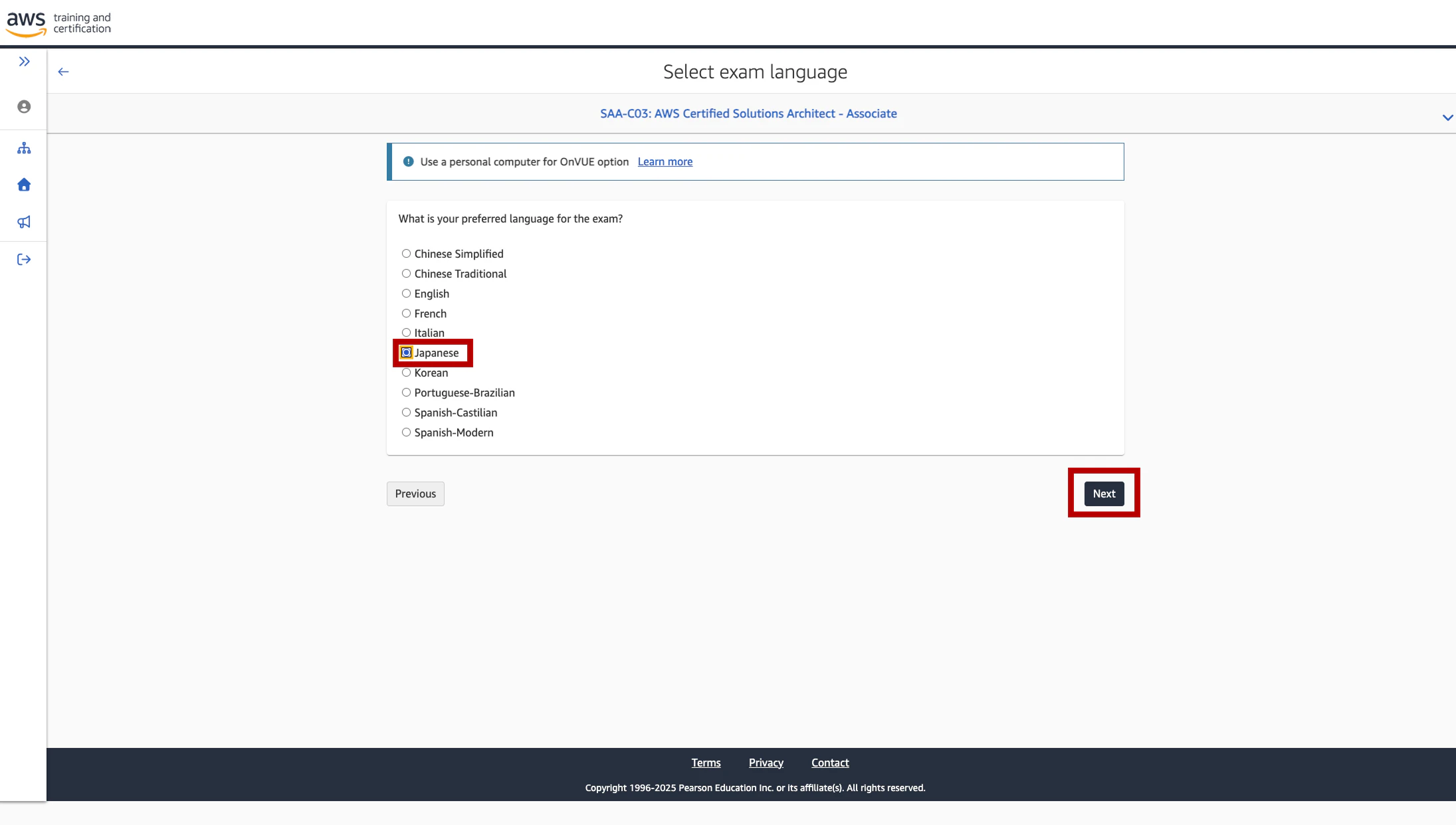Choose French as exam language
The width and height of the screenshot is (1456, 825).
[x=406, y=314]
